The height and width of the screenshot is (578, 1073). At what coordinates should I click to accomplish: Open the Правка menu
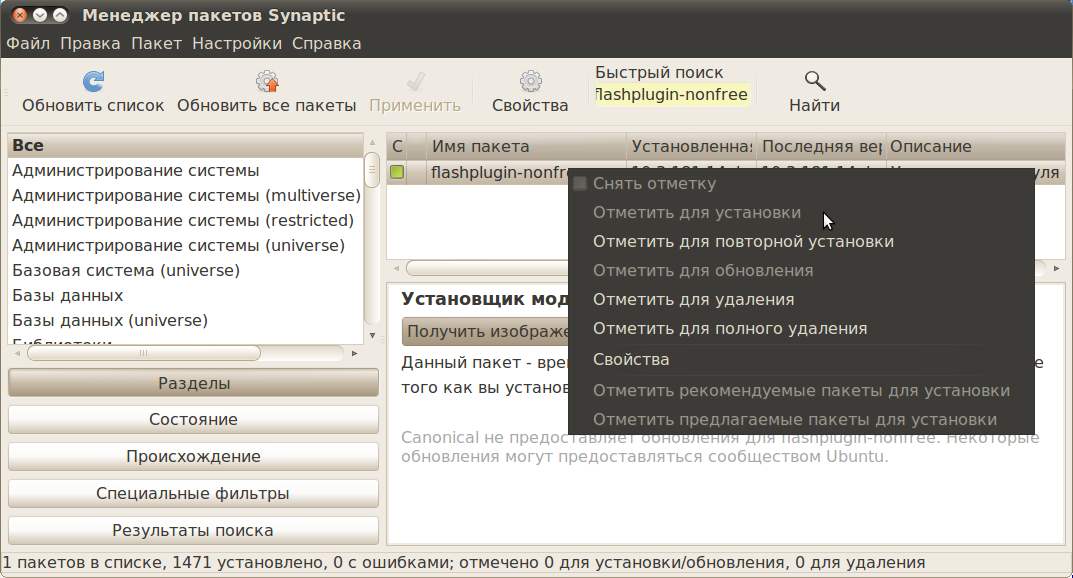[x=90, y=44]
